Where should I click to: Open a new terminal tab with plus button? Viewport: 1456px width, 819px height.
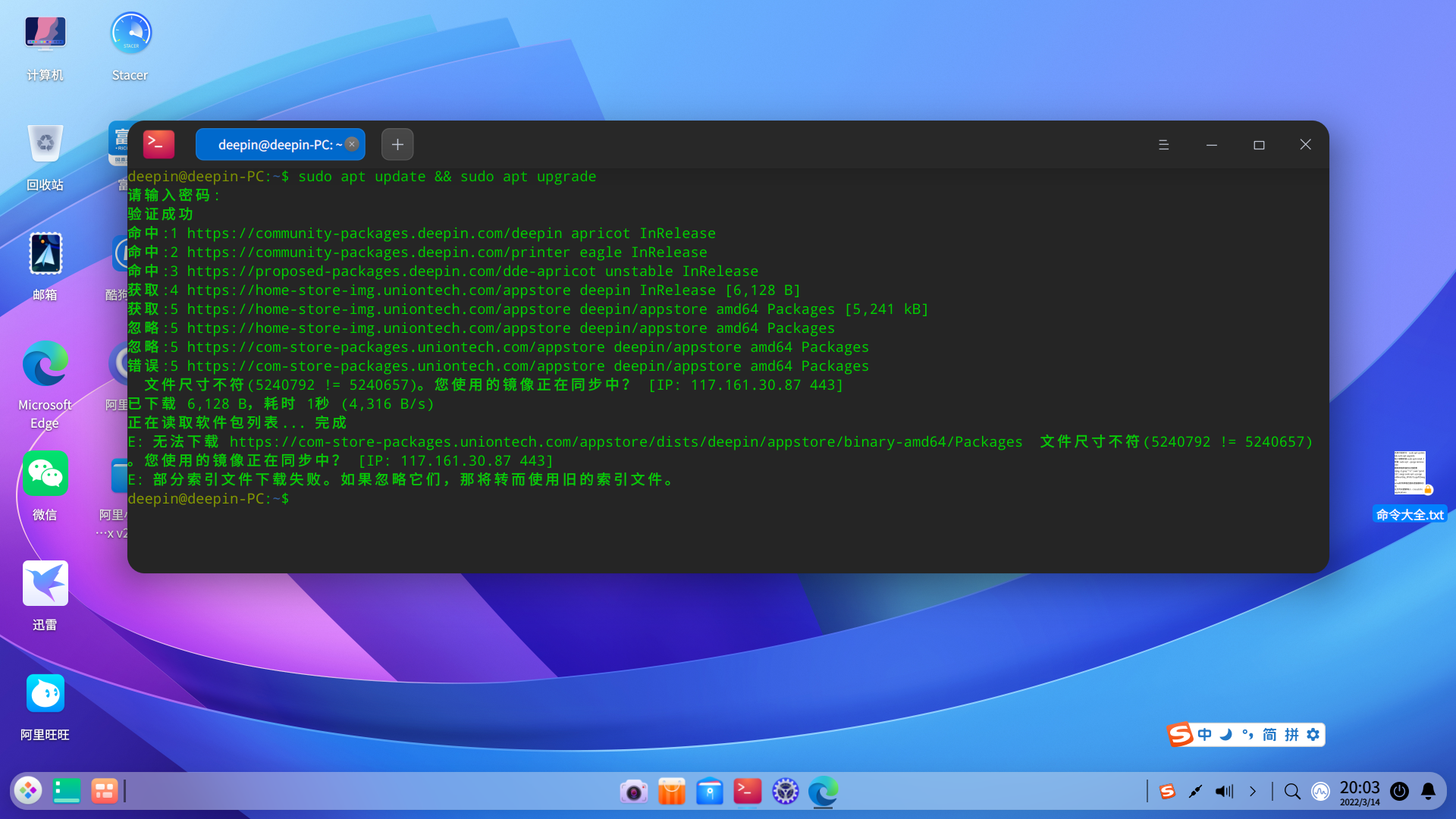click(397, 144)
